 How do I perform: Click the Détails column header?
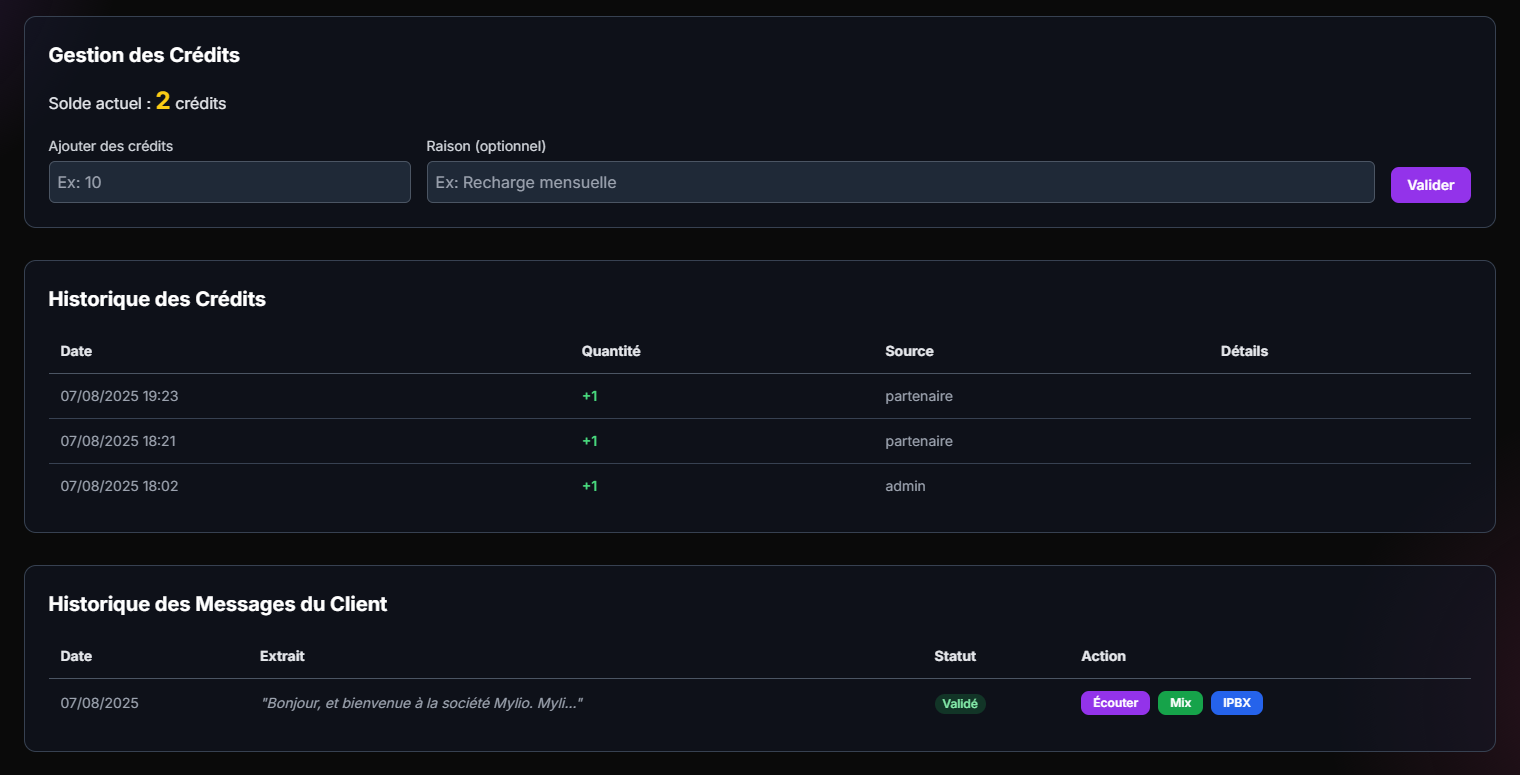[1244, 351]
